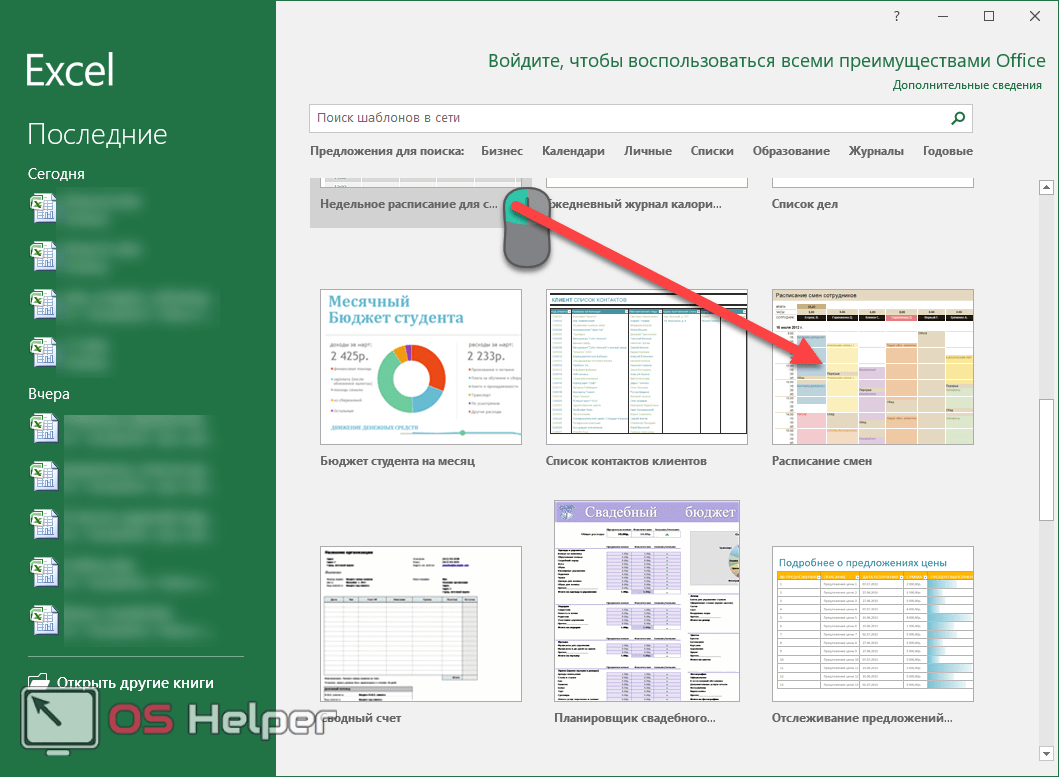Click the search magnifier icon

(x=958, y=118)
